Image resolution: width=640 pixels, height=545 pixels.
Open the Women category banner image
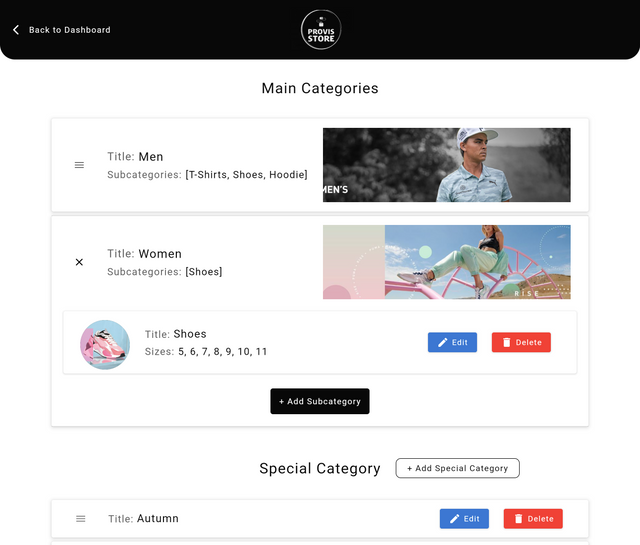coord(447,262)
